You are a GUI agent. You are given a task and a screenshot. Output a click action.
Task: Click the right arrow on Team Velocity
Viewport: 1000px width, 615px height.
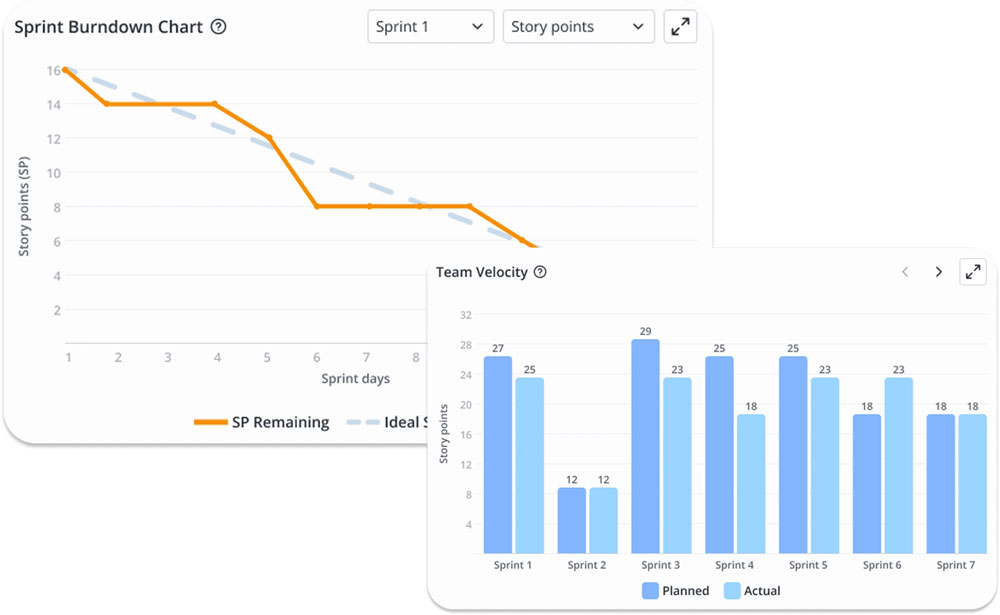click(x=939, y=271)
